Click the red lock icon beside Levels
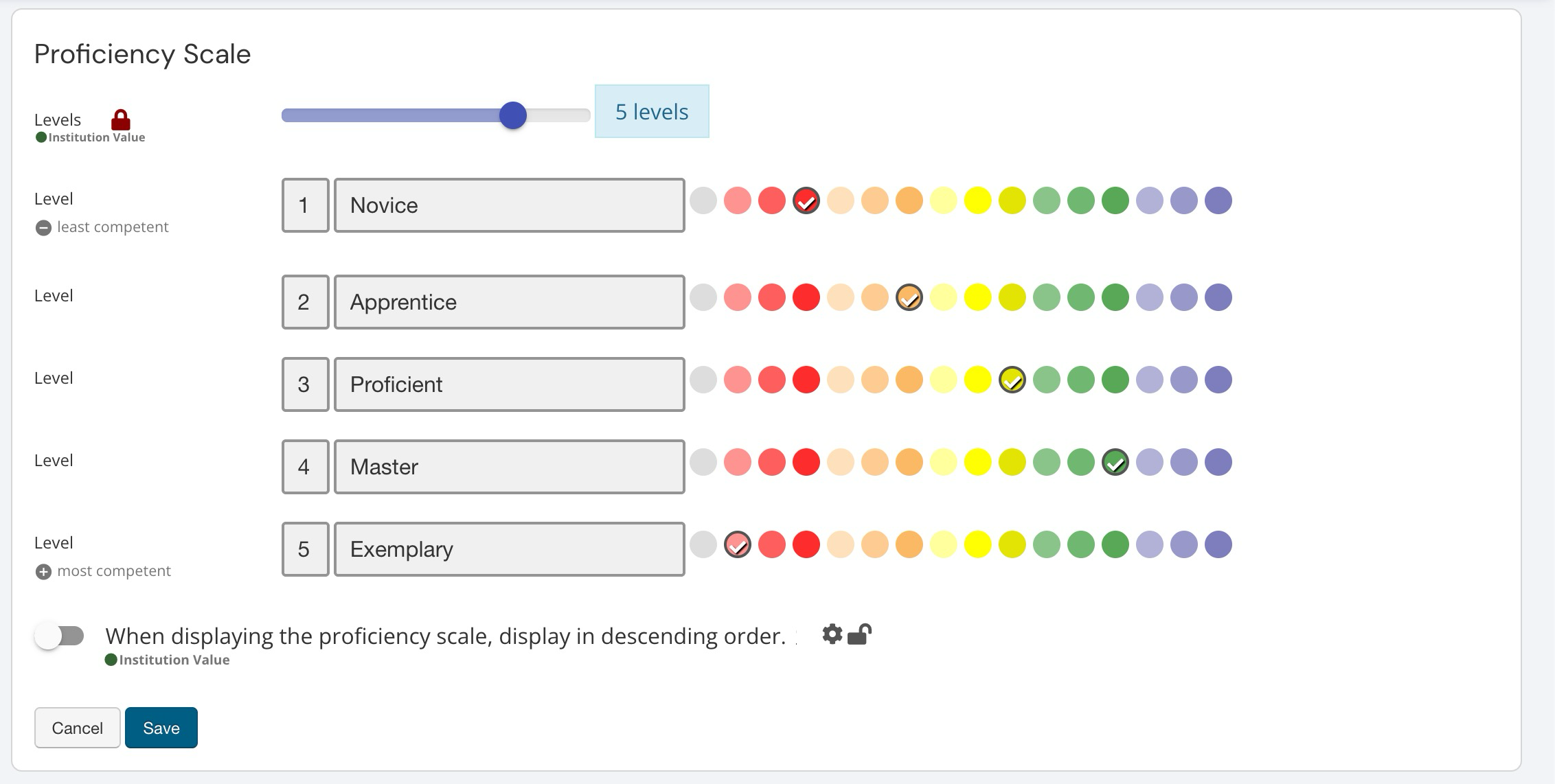This screenshot has width=1555, height=784. 121,120
